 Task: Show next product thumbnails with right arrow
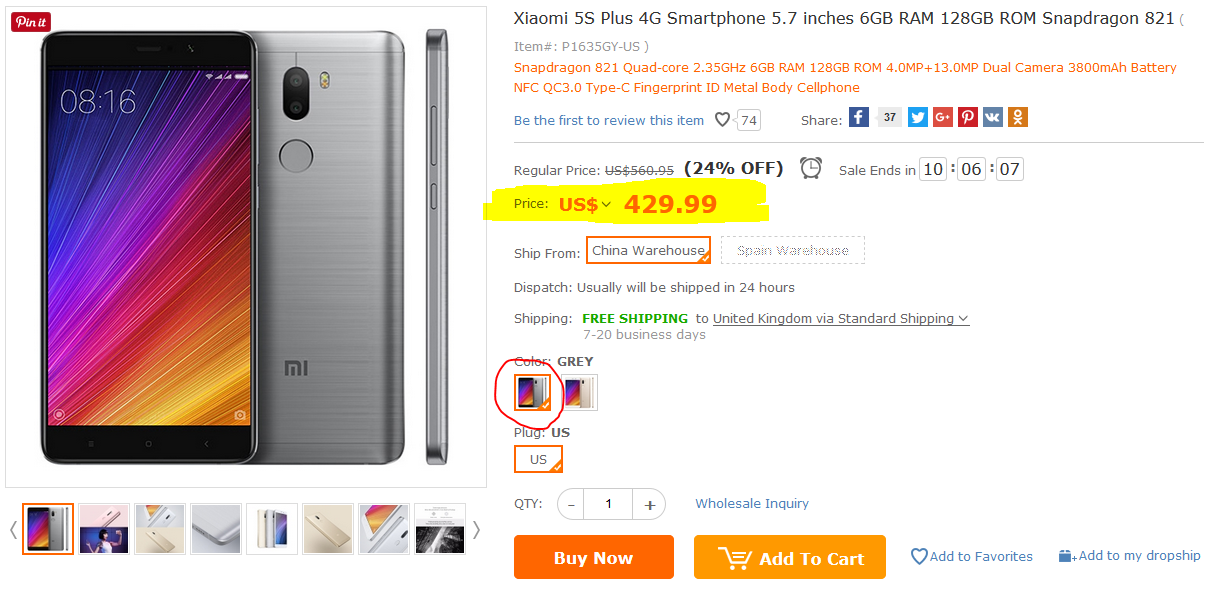[x=477, y=529]
